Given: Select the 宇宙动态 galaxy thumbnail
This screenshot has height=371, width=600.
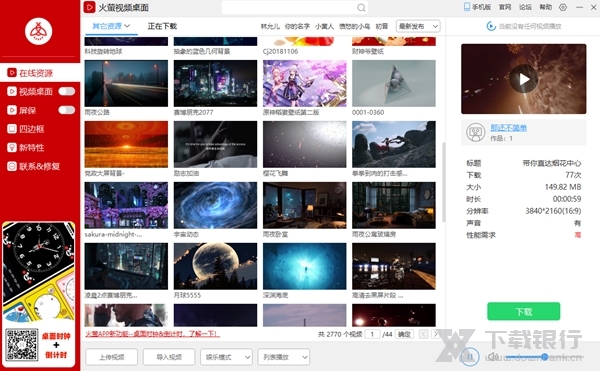Looking at the screenshot, I should (215, 205).
